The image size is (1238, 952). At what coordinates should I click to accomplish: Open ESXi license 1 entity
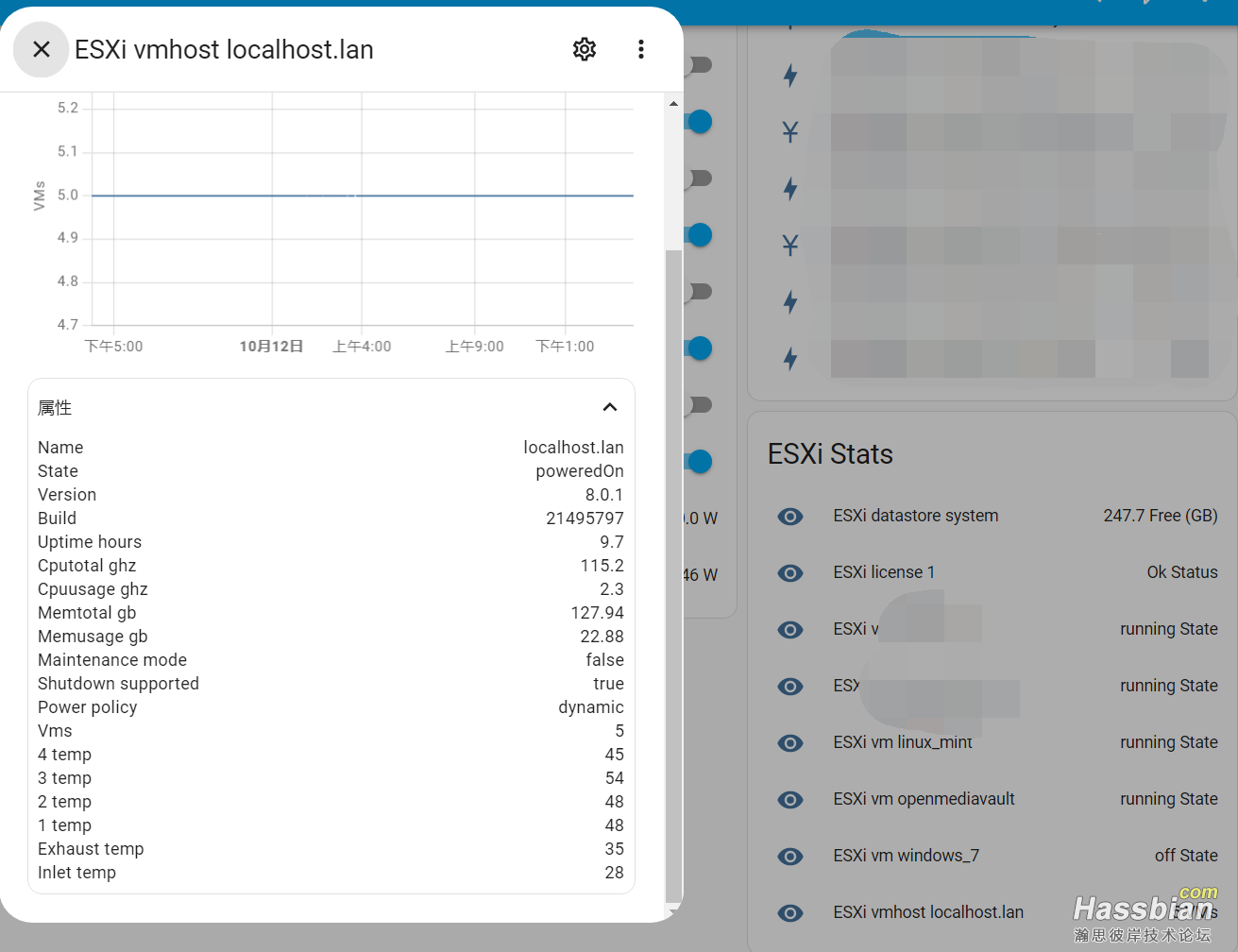tap(884, 572)
